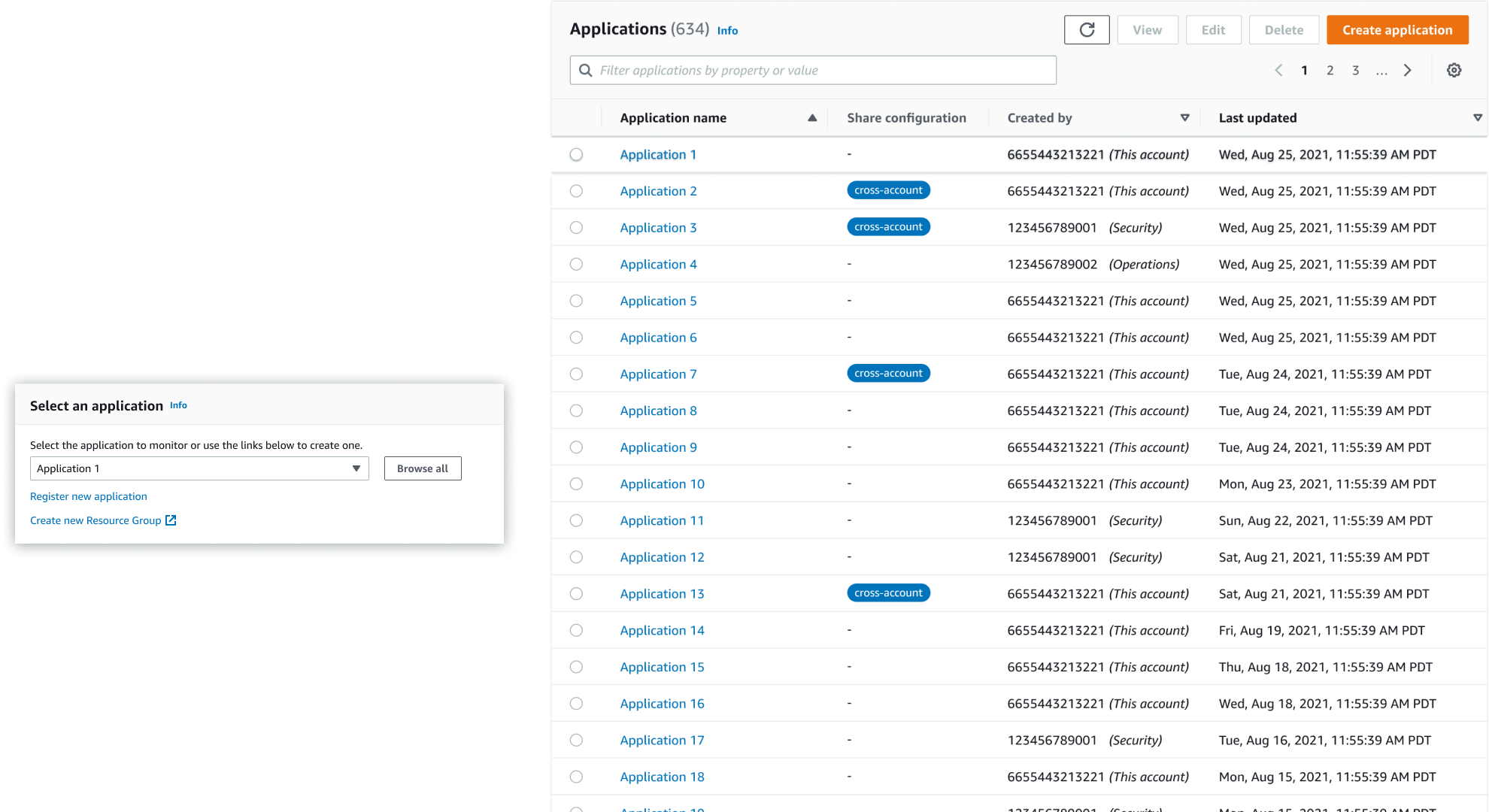Image resolution: width=1489 pixels, height=812 pixels.
Task: Select radio button for Application 1
Action: [x=576, y=155]
